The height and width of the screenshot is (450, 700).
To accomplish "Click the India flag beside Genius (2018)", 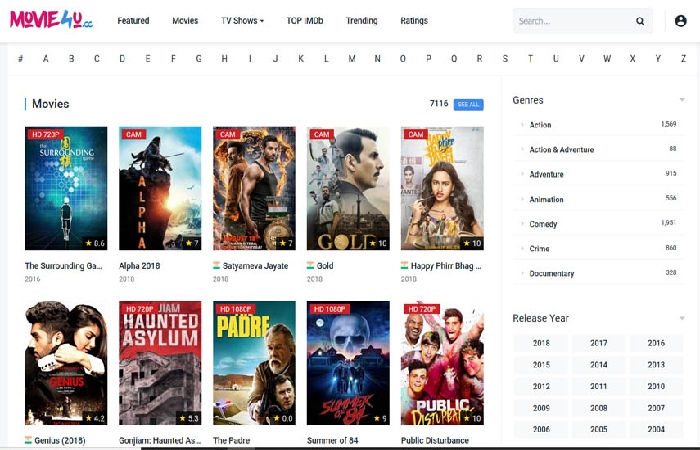I will pyautogui.click(x=29, y=440).
